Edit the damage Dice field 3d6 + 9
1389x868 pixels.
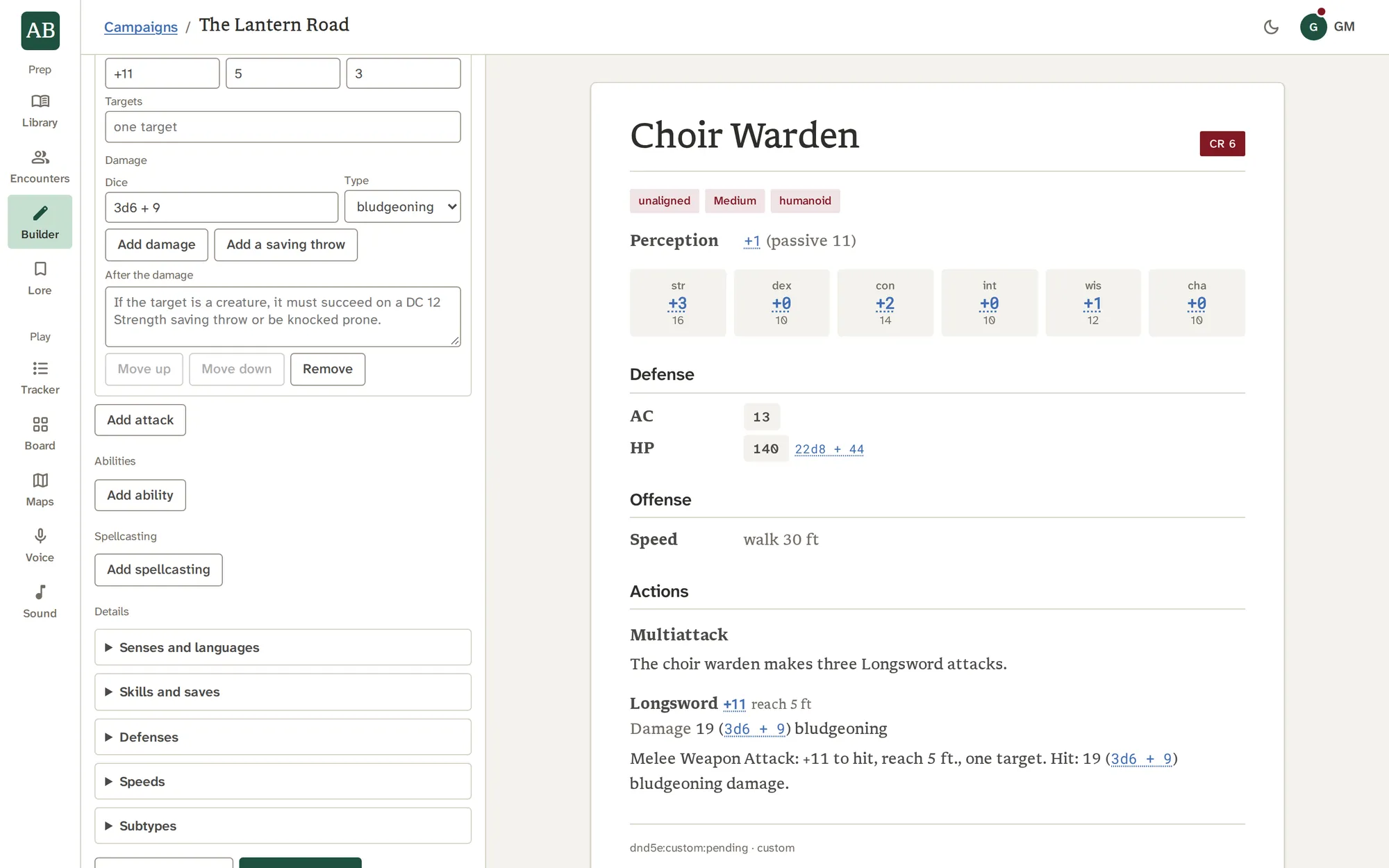[x=222, y=208]
